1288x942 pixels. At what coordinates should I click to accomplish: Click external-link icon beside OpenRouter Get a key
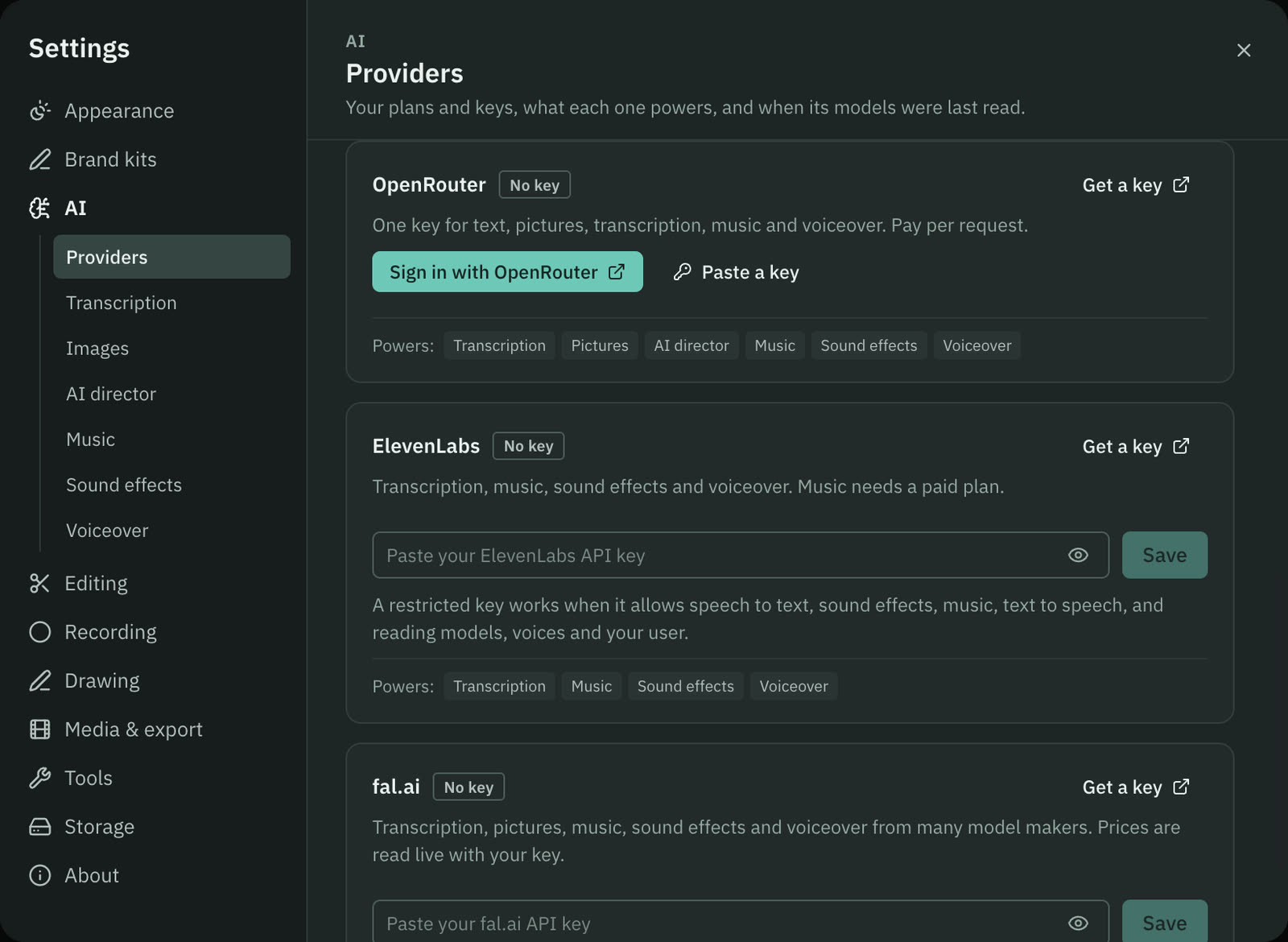click(1181, 185)
